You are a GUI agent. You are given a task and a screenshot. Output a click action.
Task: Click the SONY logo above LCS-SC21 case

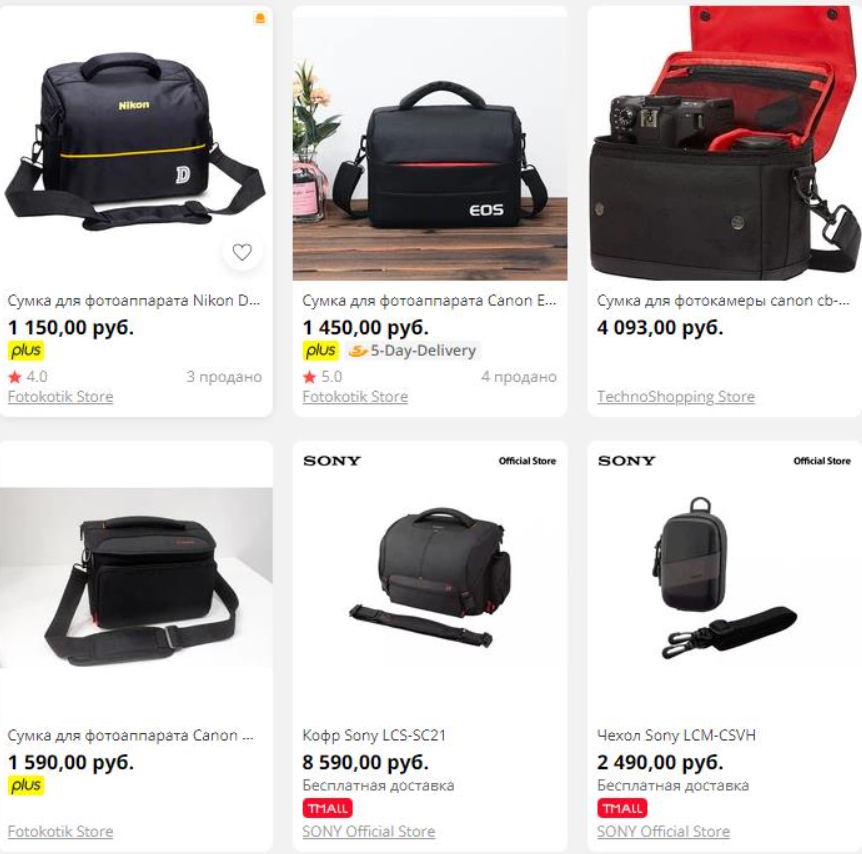(x=331, y=461)
